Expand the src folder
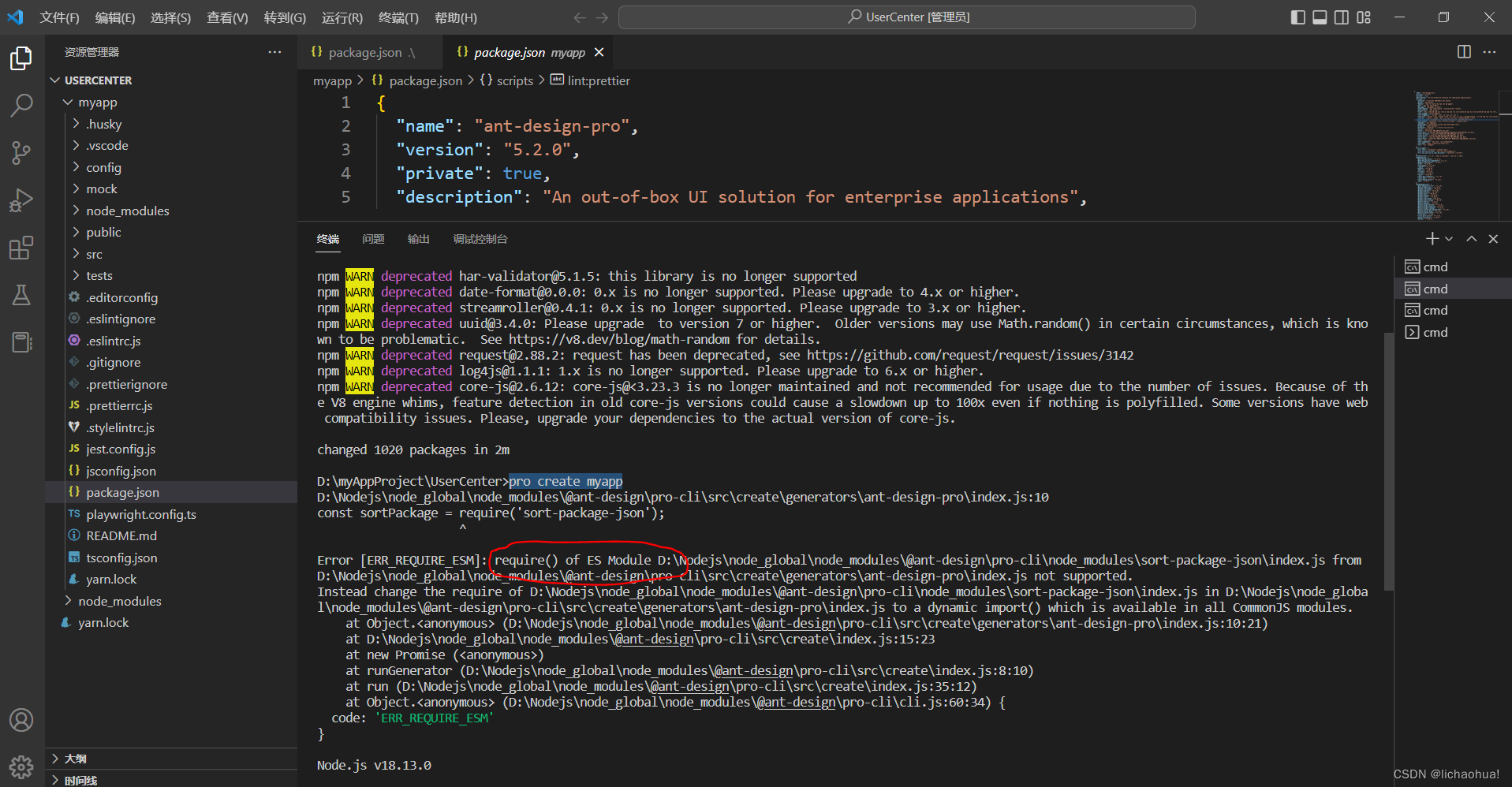This screenshot has height=787, width=1512. (171, 254)
